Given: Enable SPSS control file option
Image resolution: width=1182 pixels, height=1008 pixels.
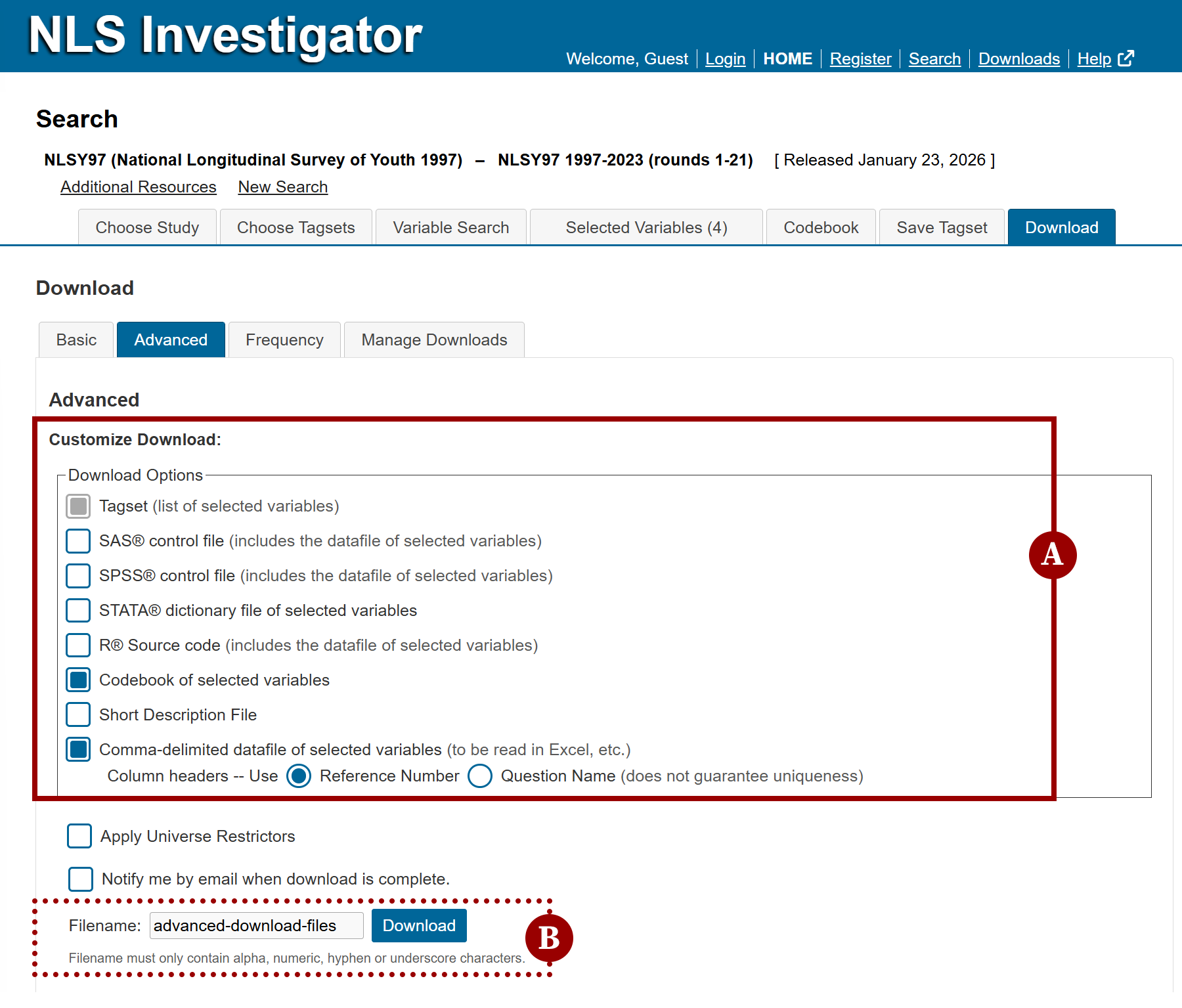Looking at the screenshot, I should click(78, 576).
